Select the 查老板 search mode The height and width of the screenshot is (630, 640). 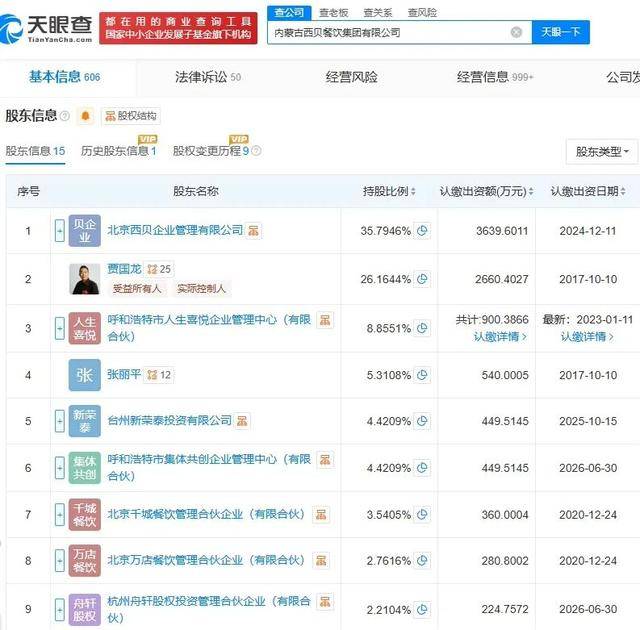[334, 12]
